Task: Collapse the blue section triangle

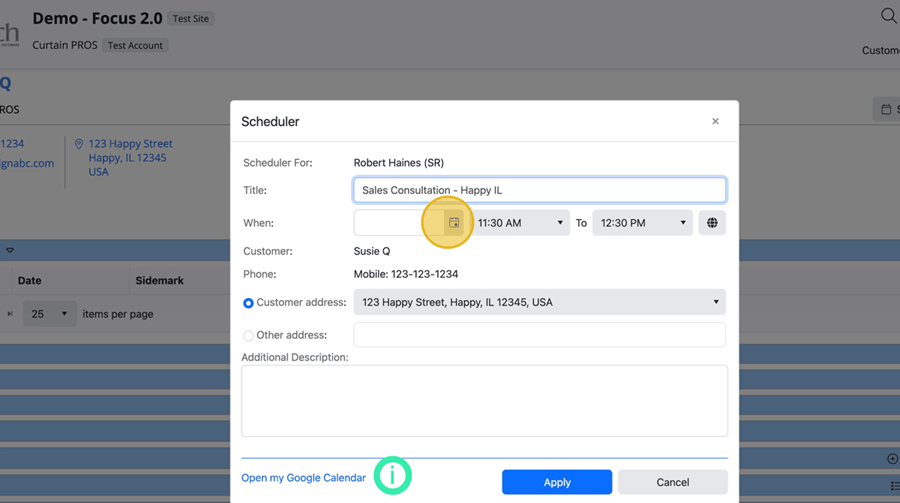Action: (10, 250)
